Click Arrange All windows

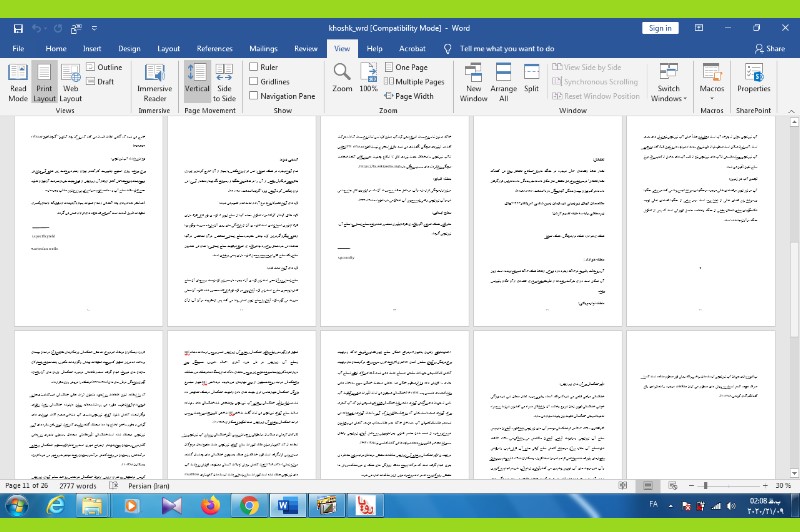pos(503,82)
